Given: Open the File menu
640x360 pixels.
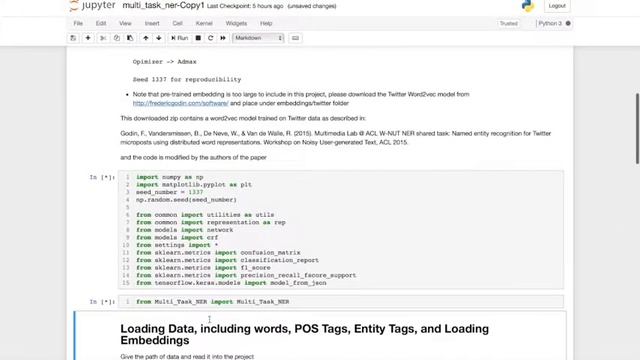Looking at the screenshot, I should coord(78,23).
